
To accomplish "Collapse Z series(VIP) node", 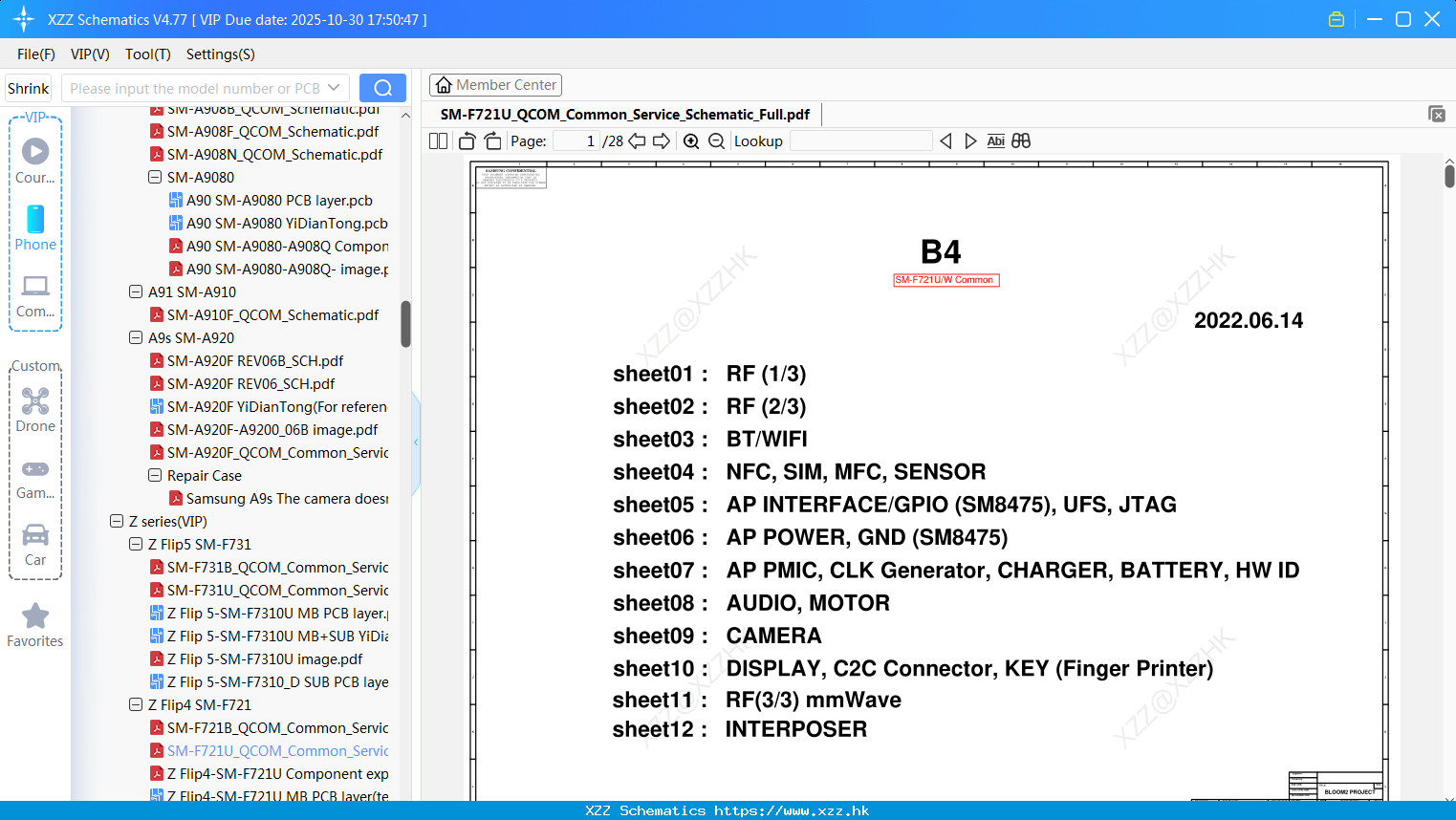I will click(x=117, y=521).
